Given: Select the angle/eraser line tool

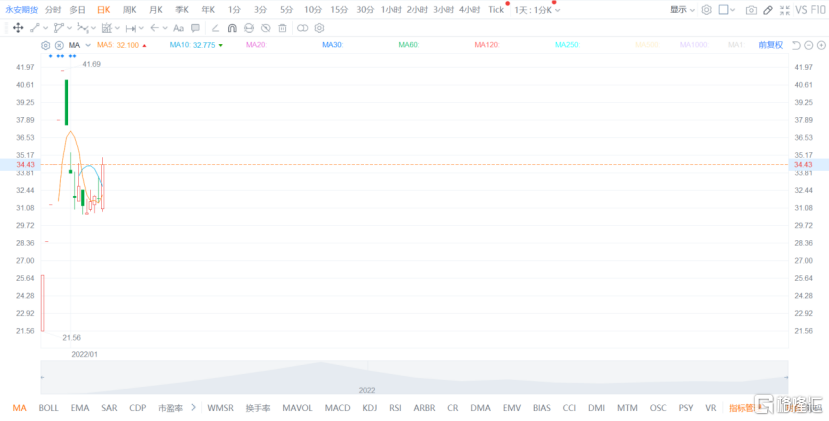Looking at the screenshot, I should pos(215,28).
